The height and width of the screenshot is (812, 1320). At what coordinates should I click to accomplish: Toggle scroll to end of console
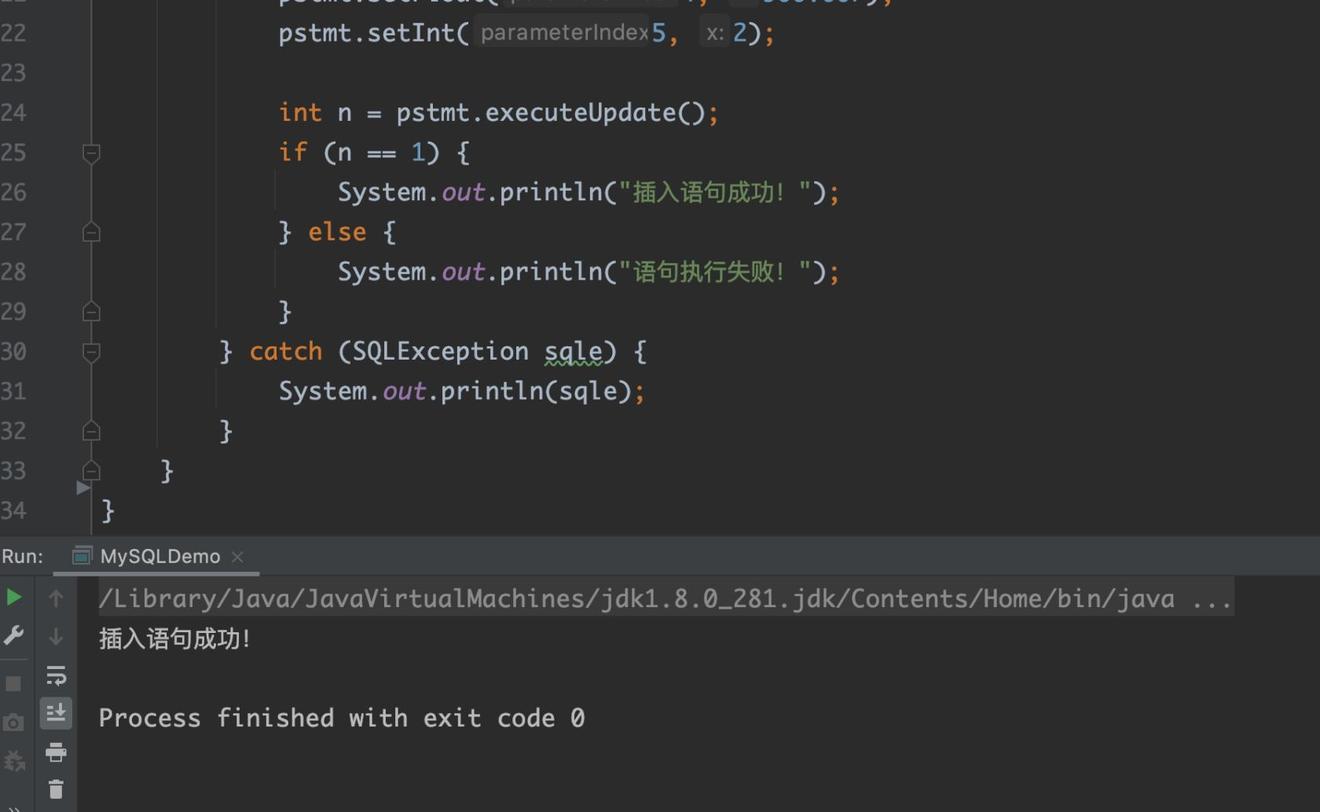[x=56, y=713]
